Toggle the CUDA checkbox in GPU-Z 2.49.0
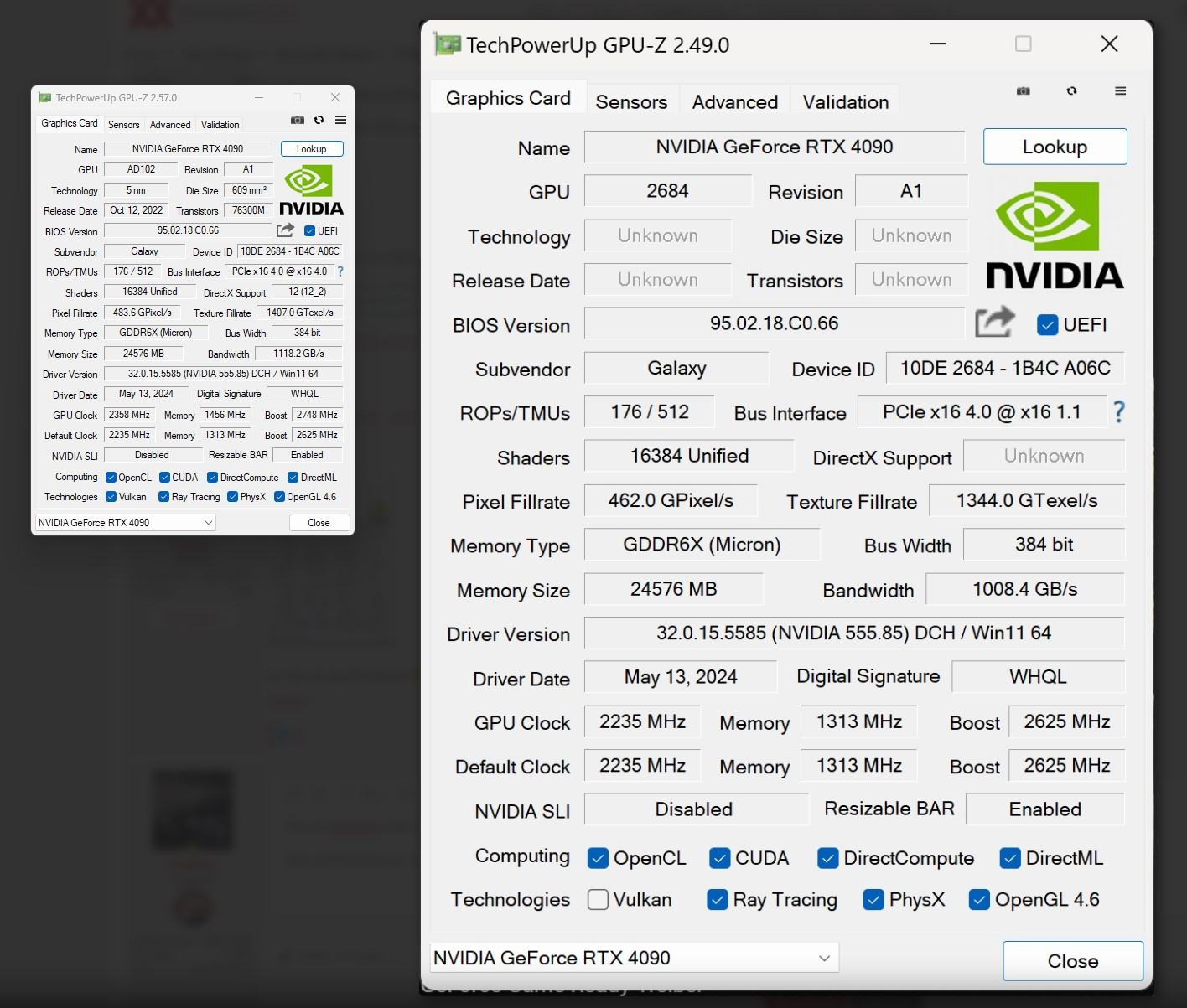This screenshot has width=1187, height=1008. [719, 858]
